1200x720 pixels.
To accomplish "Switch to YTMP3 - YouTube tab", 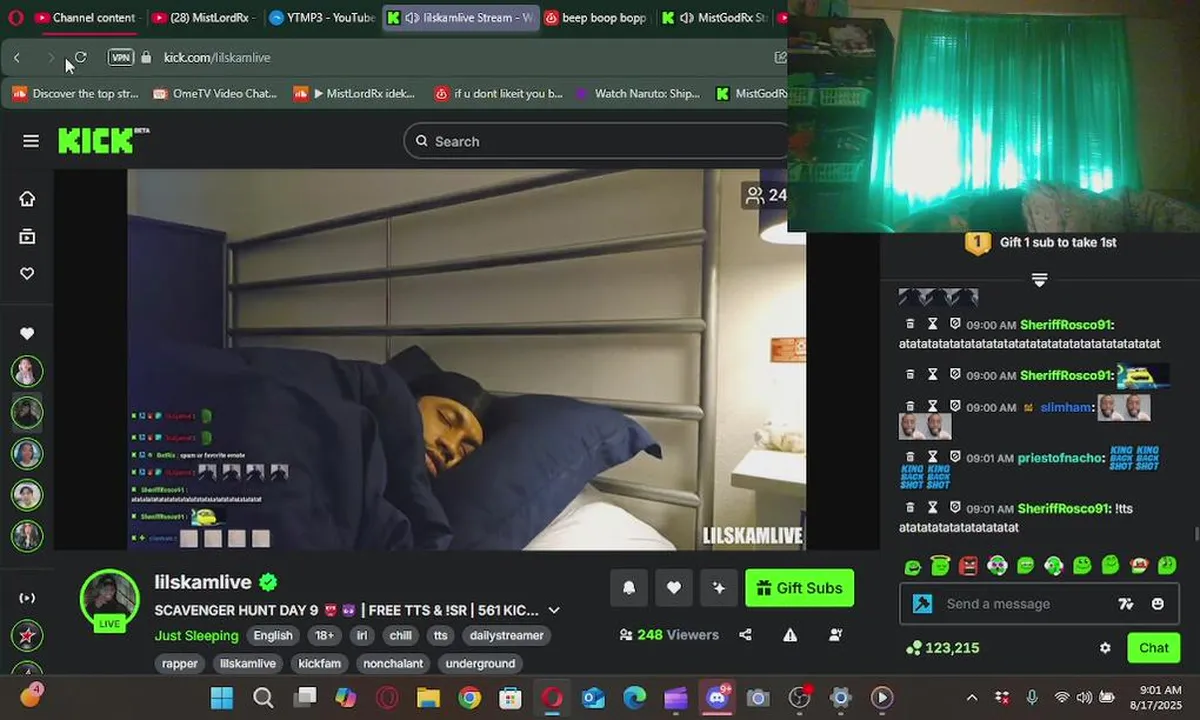I will pos(322,18).
